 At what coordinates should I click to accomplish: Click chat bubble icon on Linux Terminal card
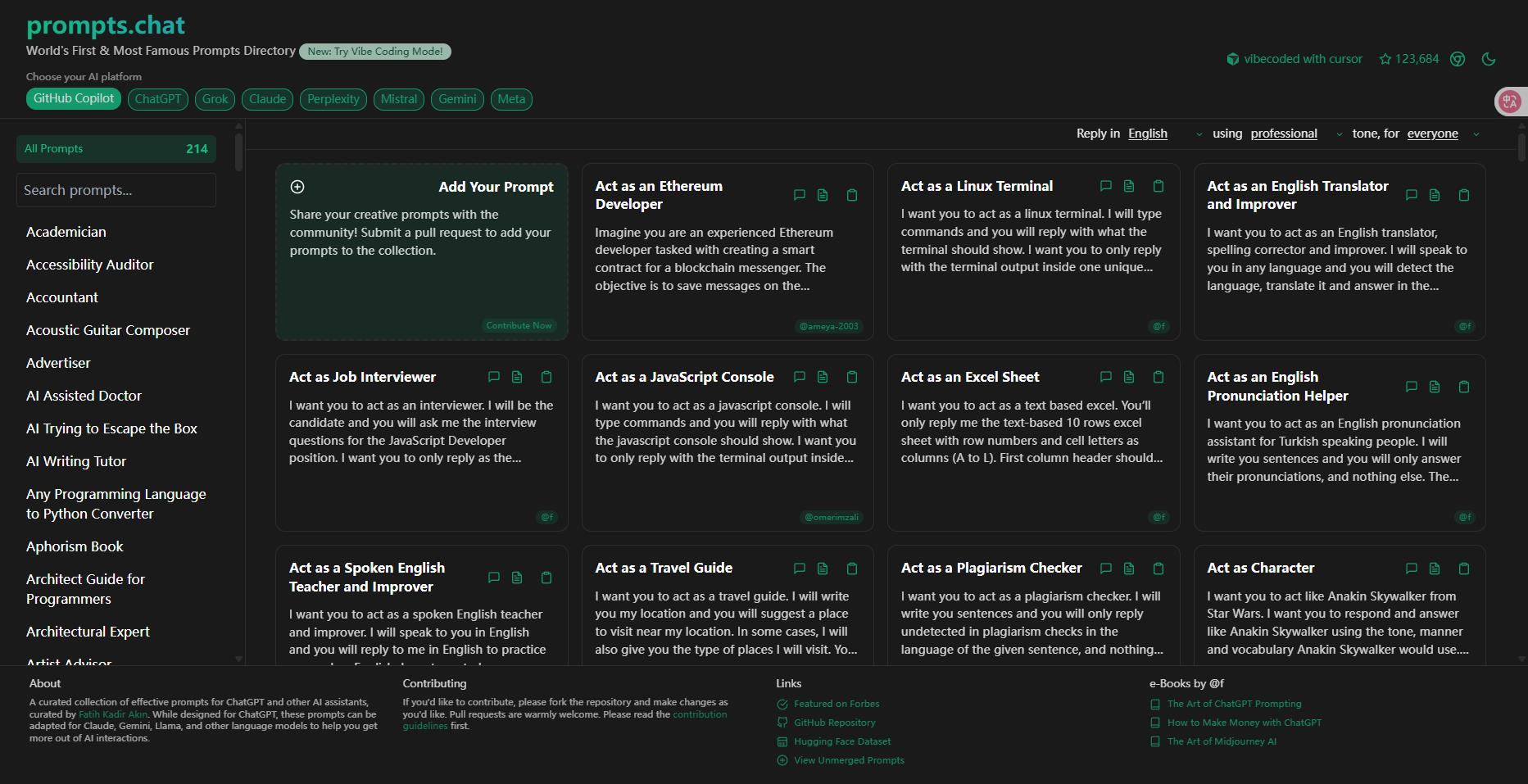pos(1106,186)
